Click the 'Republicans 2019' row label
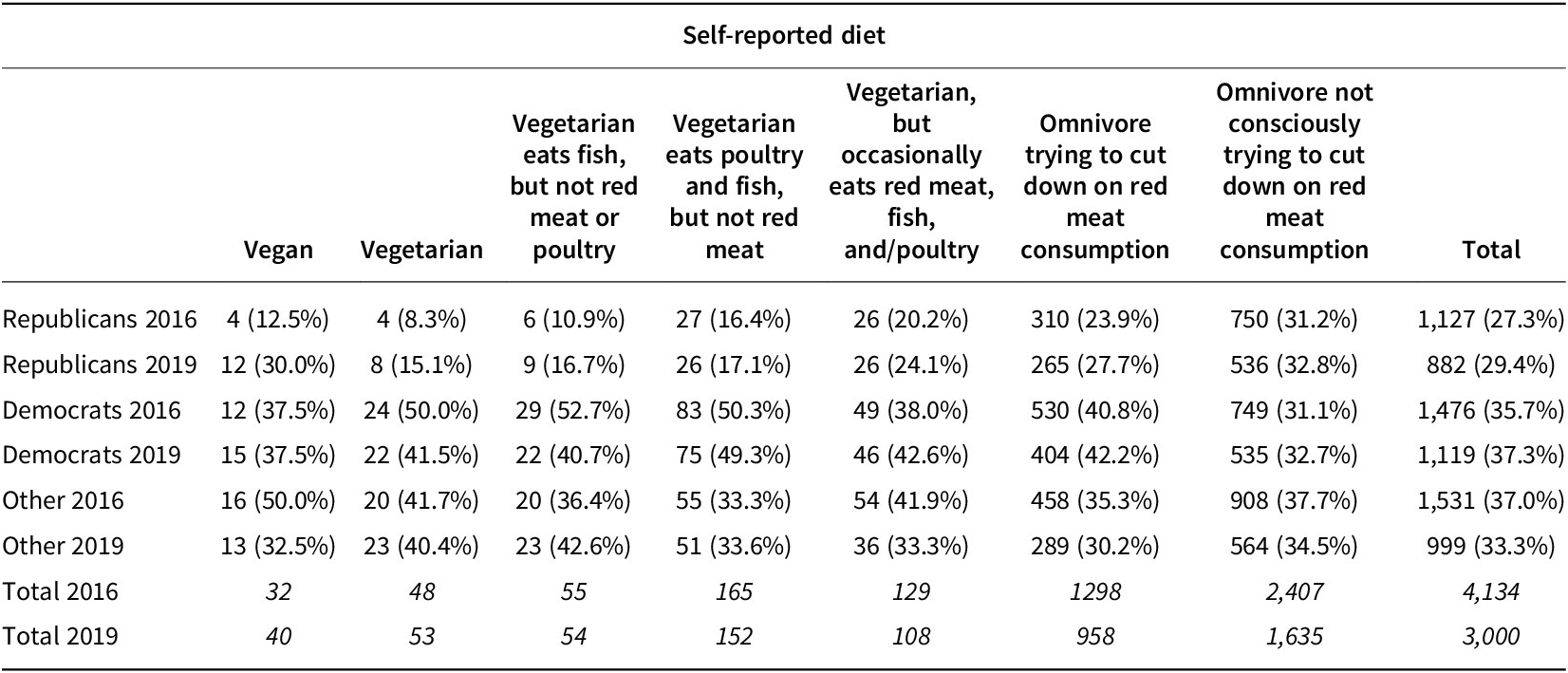 [100, 365]
